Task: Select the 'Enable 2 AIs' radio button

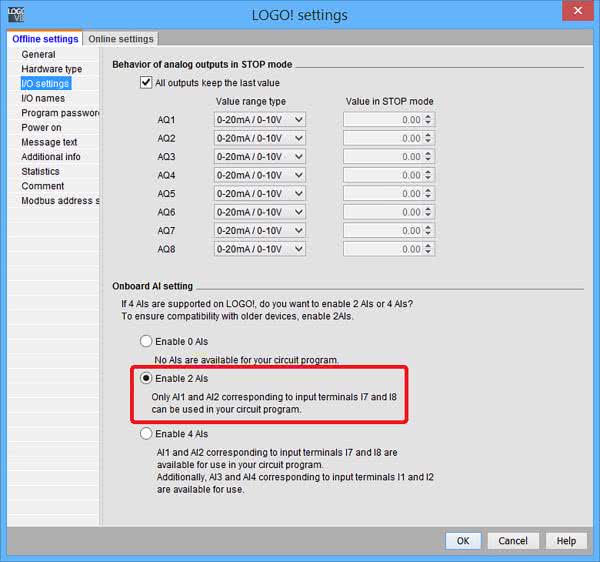Action: 146,379
